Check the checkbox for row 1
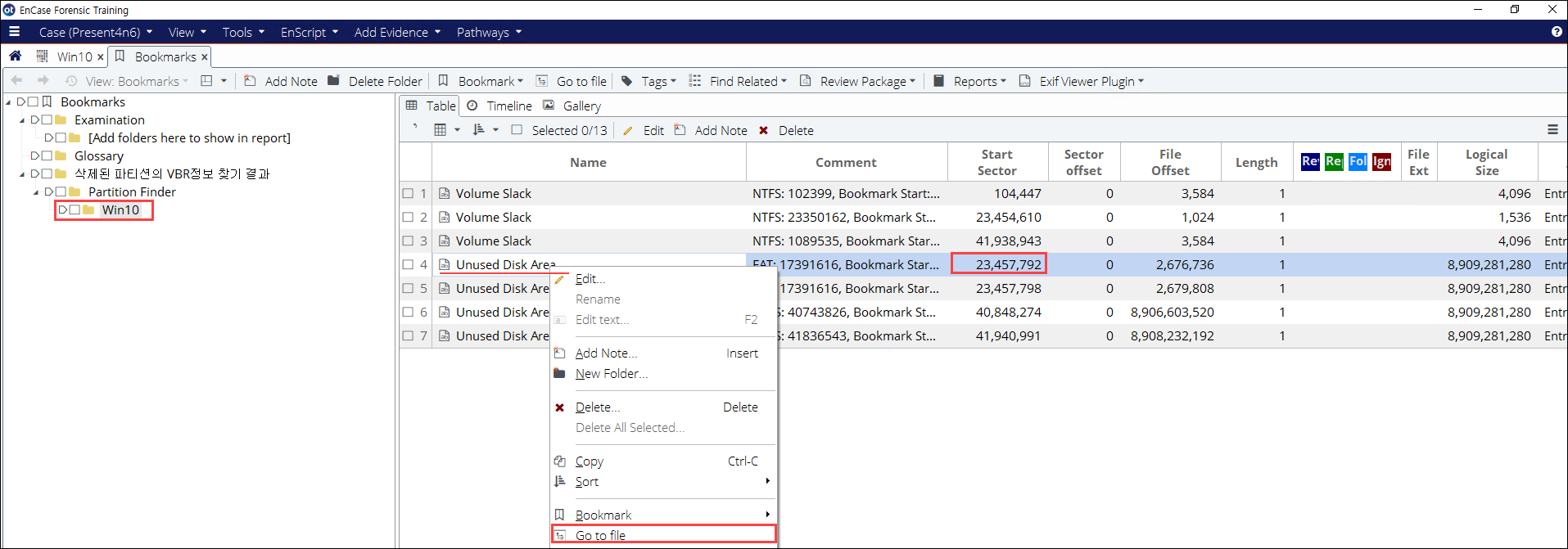1568x549 pixels. point(408,194)
